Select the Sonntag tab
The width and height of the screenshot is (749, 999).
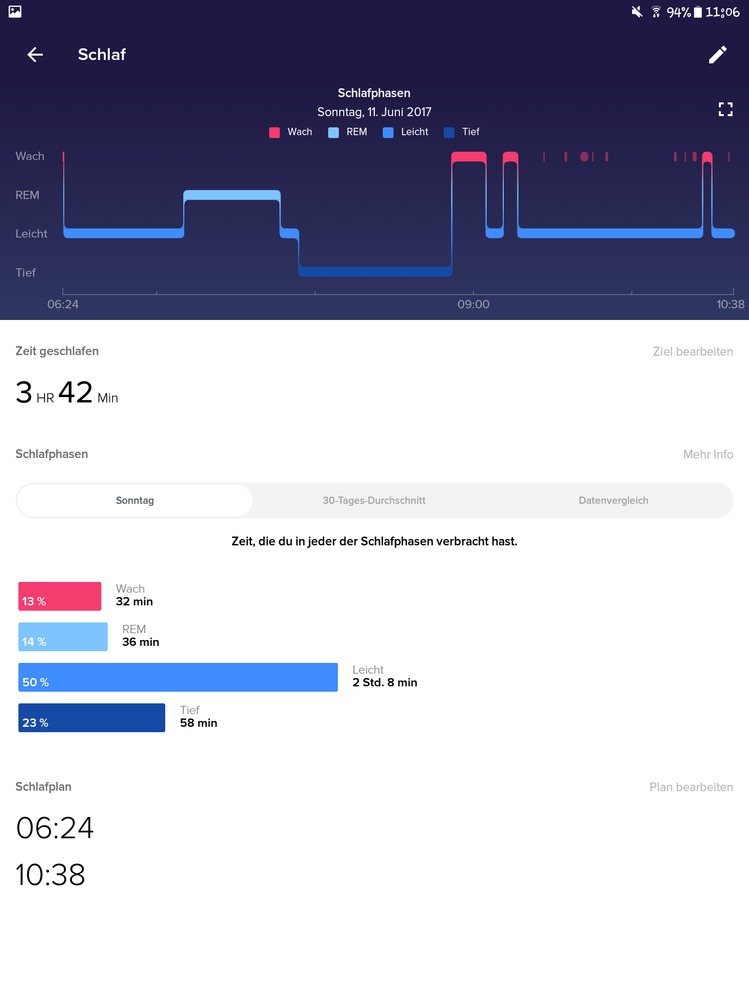[135, 500]
